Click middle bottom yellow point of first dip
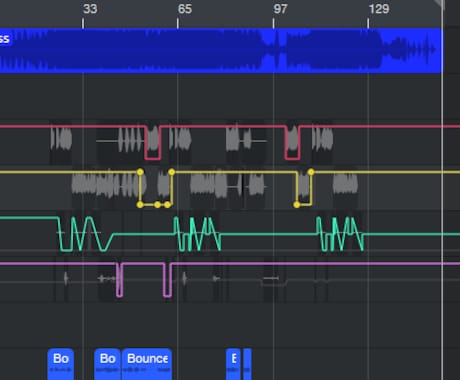The width and height of the screenshot is (460, 380). [157, 205]
